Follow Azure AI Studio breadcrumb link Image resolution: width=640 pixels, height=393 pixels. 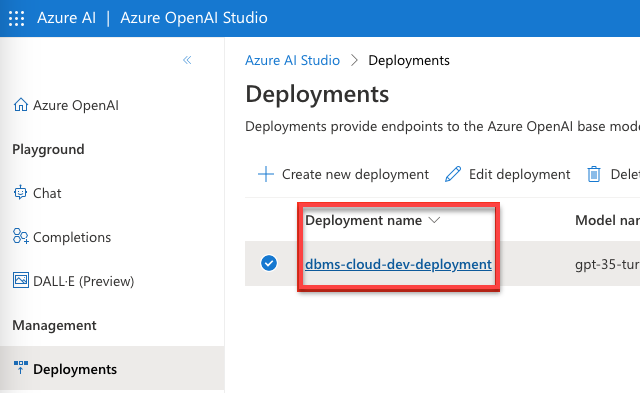[292, 60]
